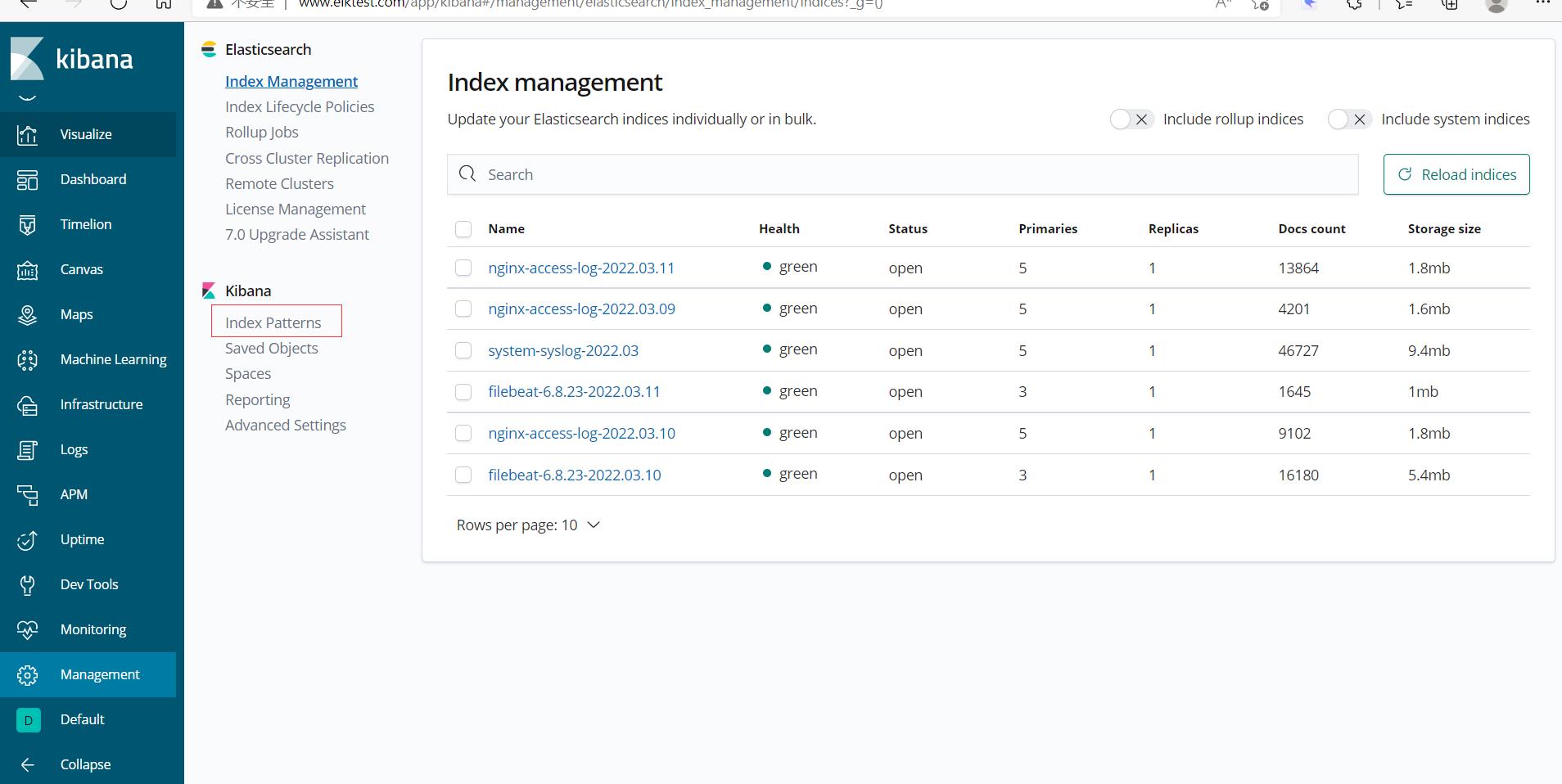Check nginx-access-log-2022.03.09 row checkbox

(463, 309)
